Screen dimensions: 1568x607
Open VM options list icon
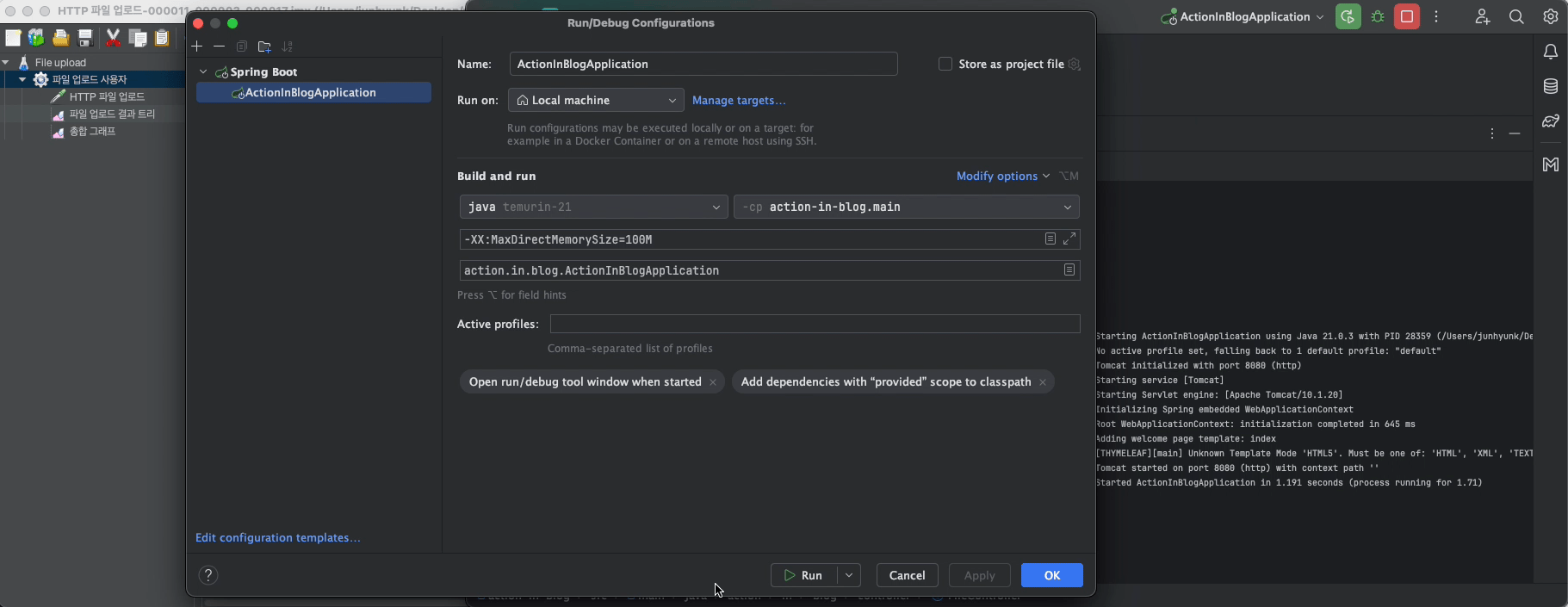[1050, 238]
